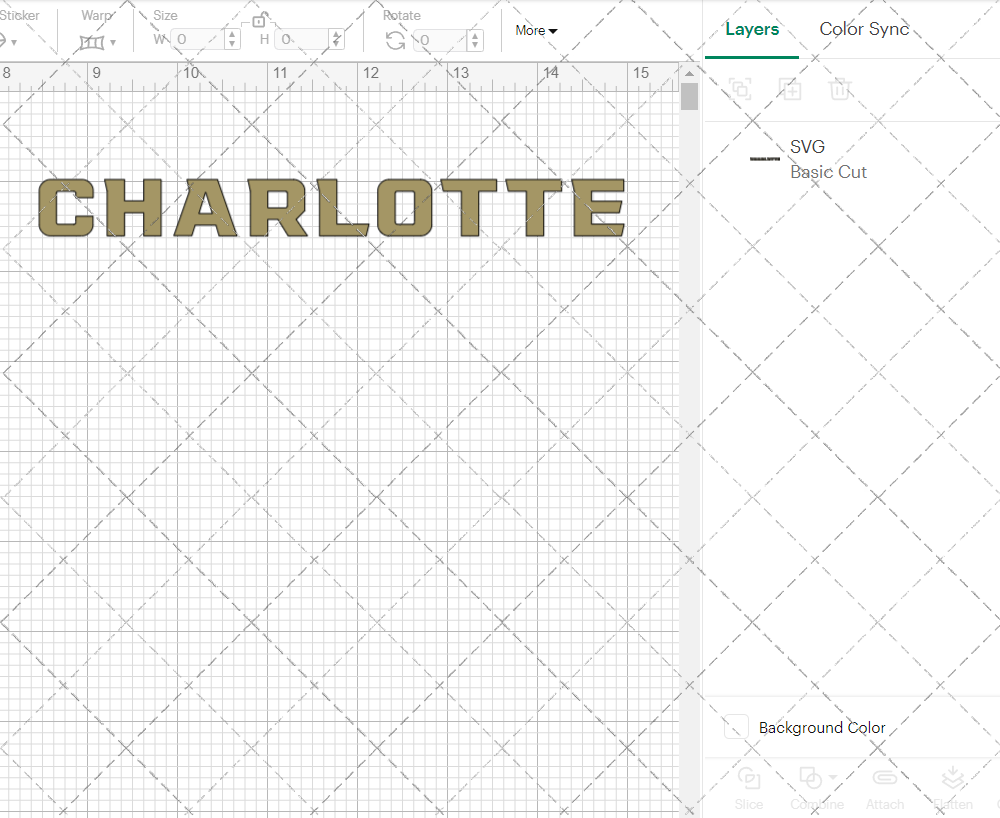Click the Attach paperclip icon
This screenshot has width=1000, height=818.
point(885,778)
